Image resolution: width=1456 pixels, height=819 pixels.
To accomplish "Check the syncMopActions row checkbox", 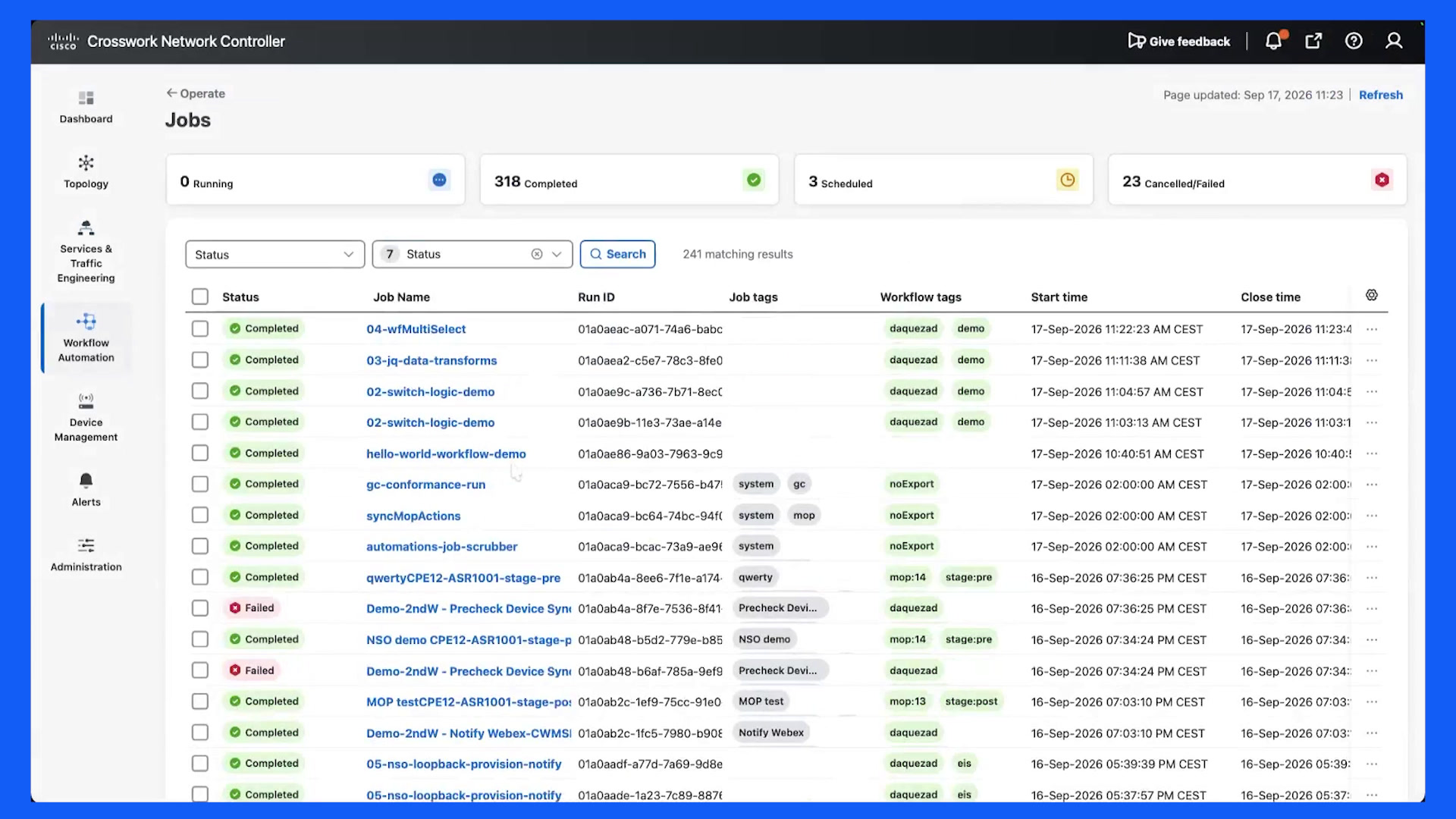I will [200, 515].
